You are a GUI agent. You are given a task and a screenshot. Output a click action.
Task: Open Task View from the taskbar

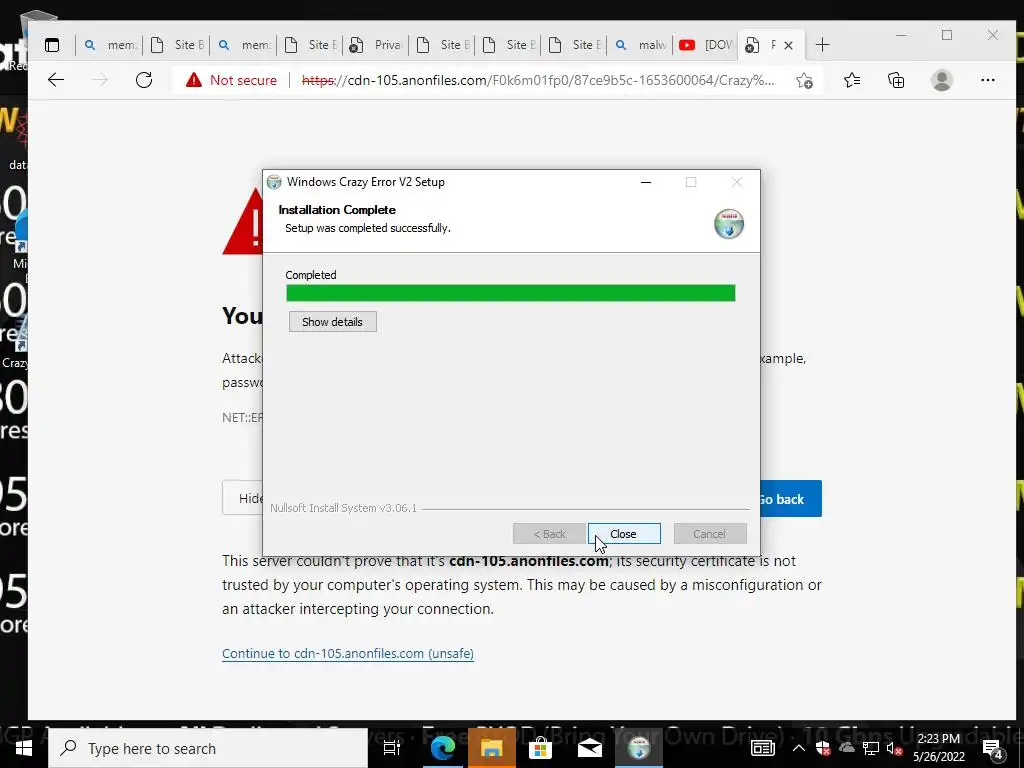click(x=392, y=748)
